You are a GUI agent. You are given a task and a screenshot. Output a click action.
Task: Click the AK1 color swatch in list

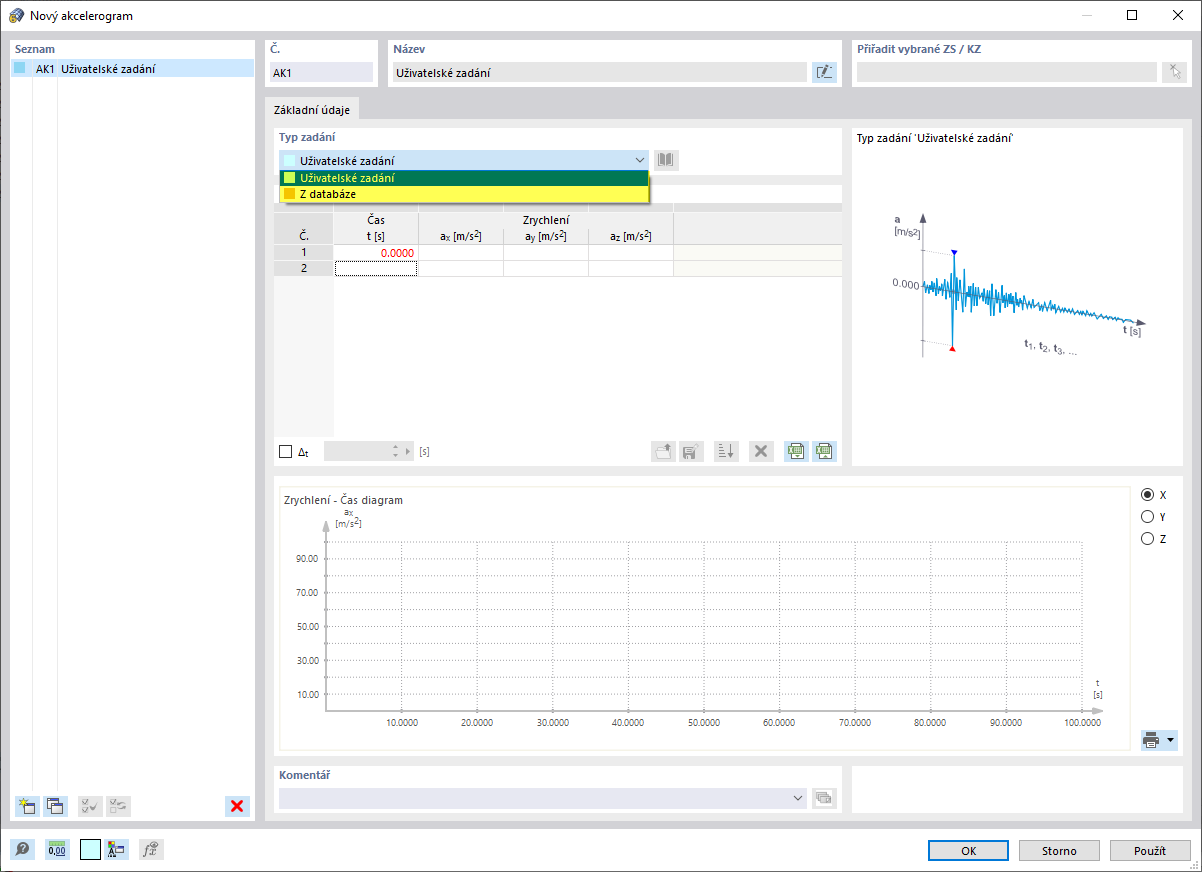(20, 69)
